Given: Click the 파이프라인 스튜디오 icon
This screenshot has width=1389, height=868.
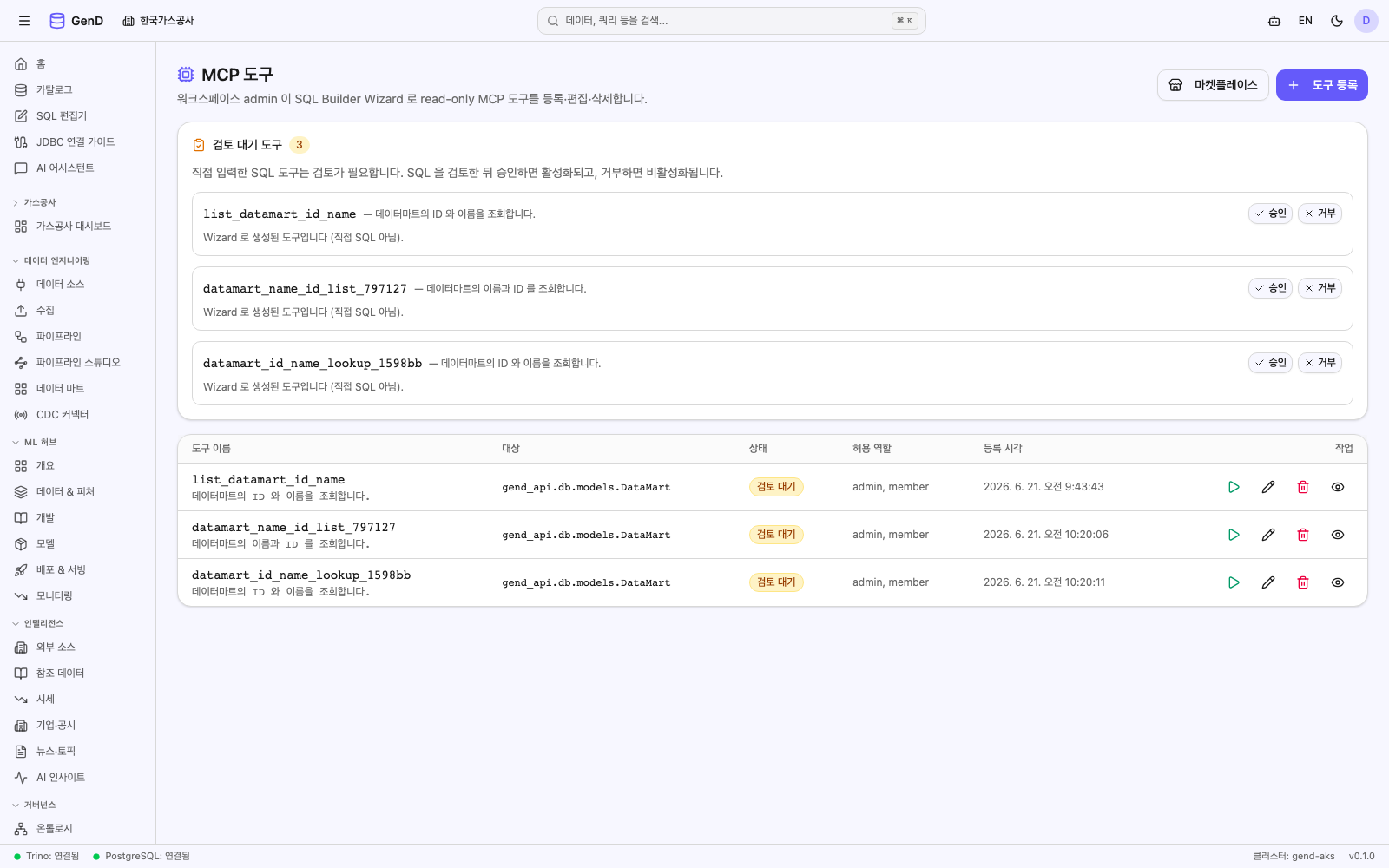Looking at the screenshot, I should [21, 363].
